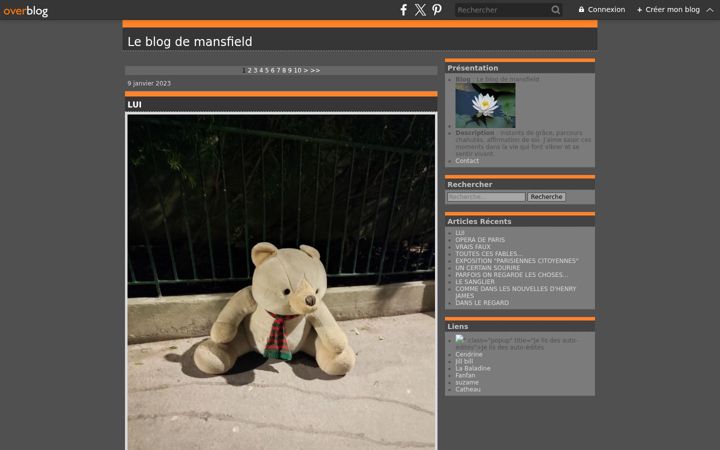Open the Contact link in Présentation
Viewport: 720px width, 450px height.
[x=467, y=161]
